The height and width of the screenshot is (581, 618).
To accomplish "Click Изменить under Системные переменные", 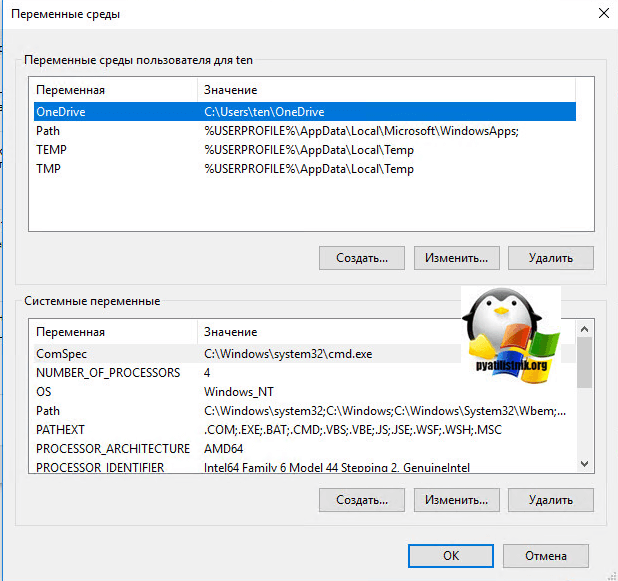I will click(x=456, y=500).
